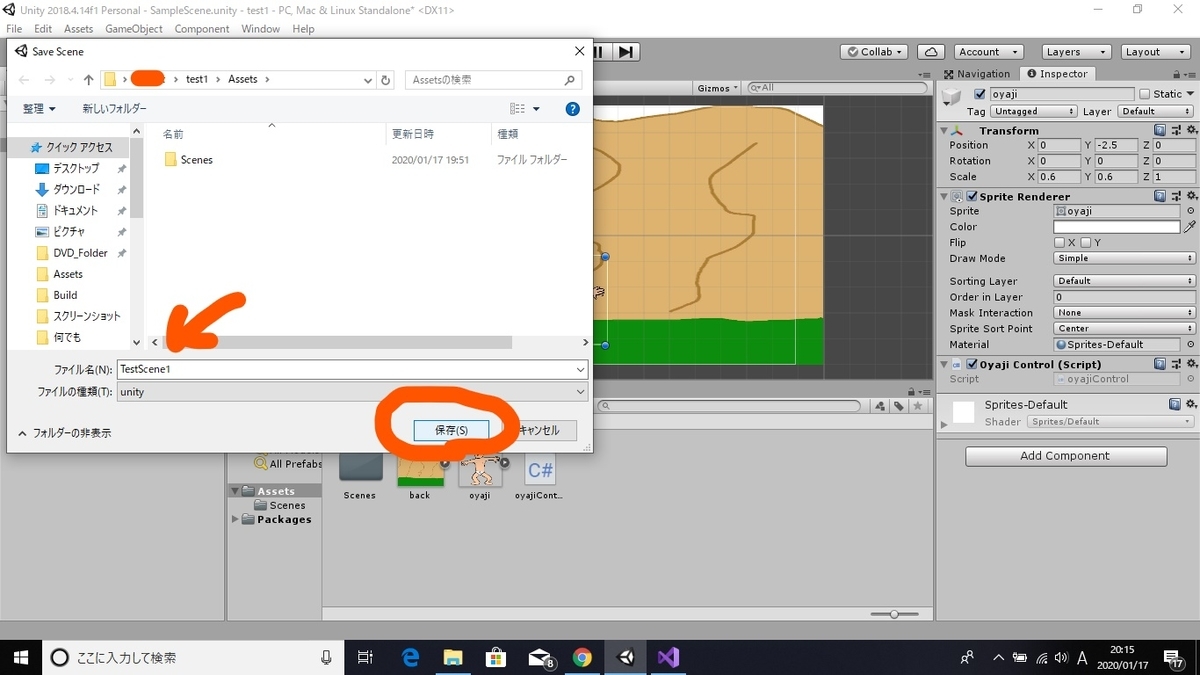The image size is (1200, 675).
Task: Open the Edit menu in Unity
Action: point(43,29)
